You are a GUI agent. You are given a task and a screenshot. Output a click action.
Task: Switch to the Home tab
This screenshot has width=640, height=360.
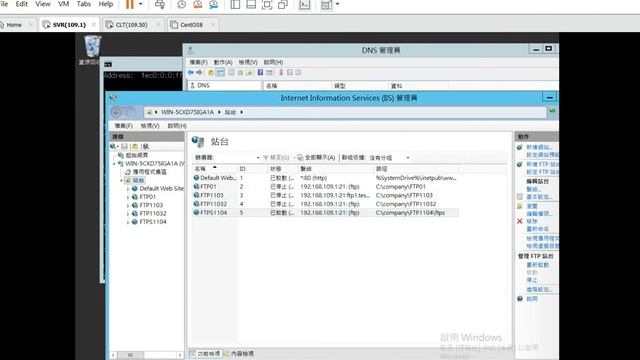point(14,25)
